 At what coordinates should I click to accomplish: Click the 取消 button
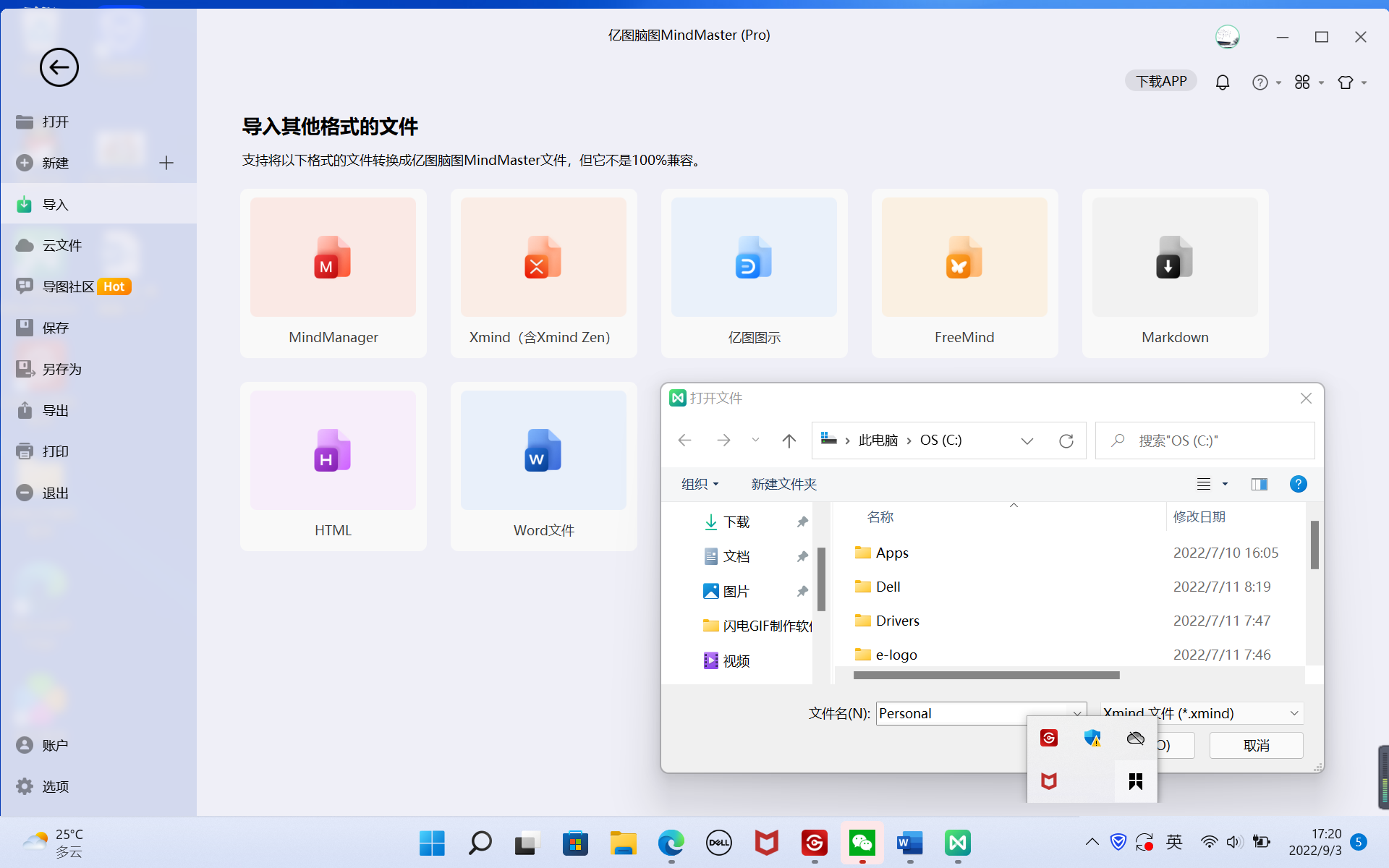1256,745
